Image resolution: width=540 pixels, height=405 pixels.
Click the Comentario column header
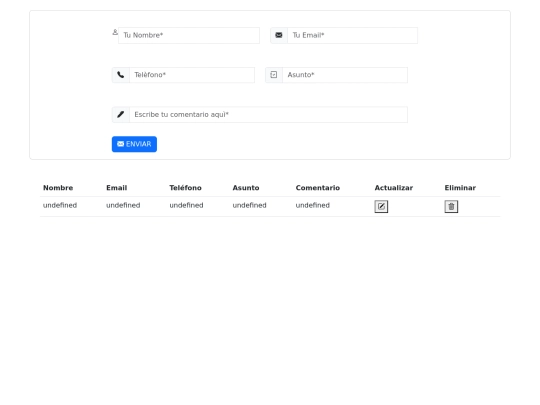(318, 188)
